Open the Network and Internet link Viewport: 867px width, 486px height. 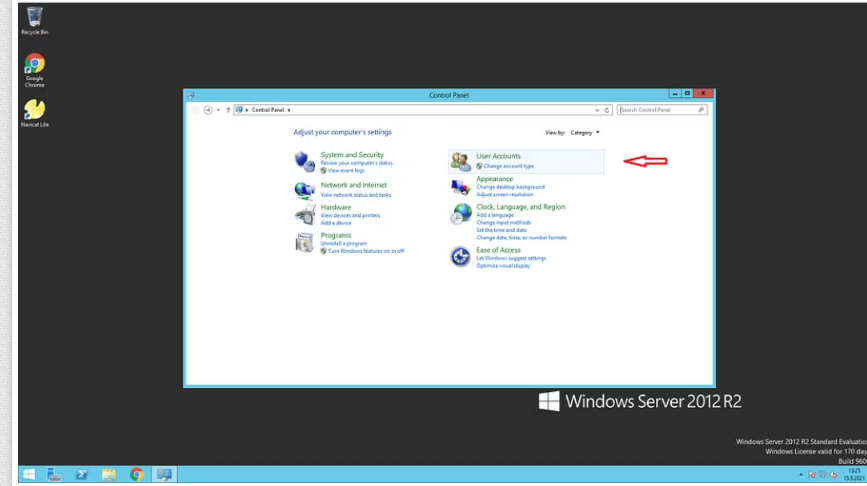[353, 185]
